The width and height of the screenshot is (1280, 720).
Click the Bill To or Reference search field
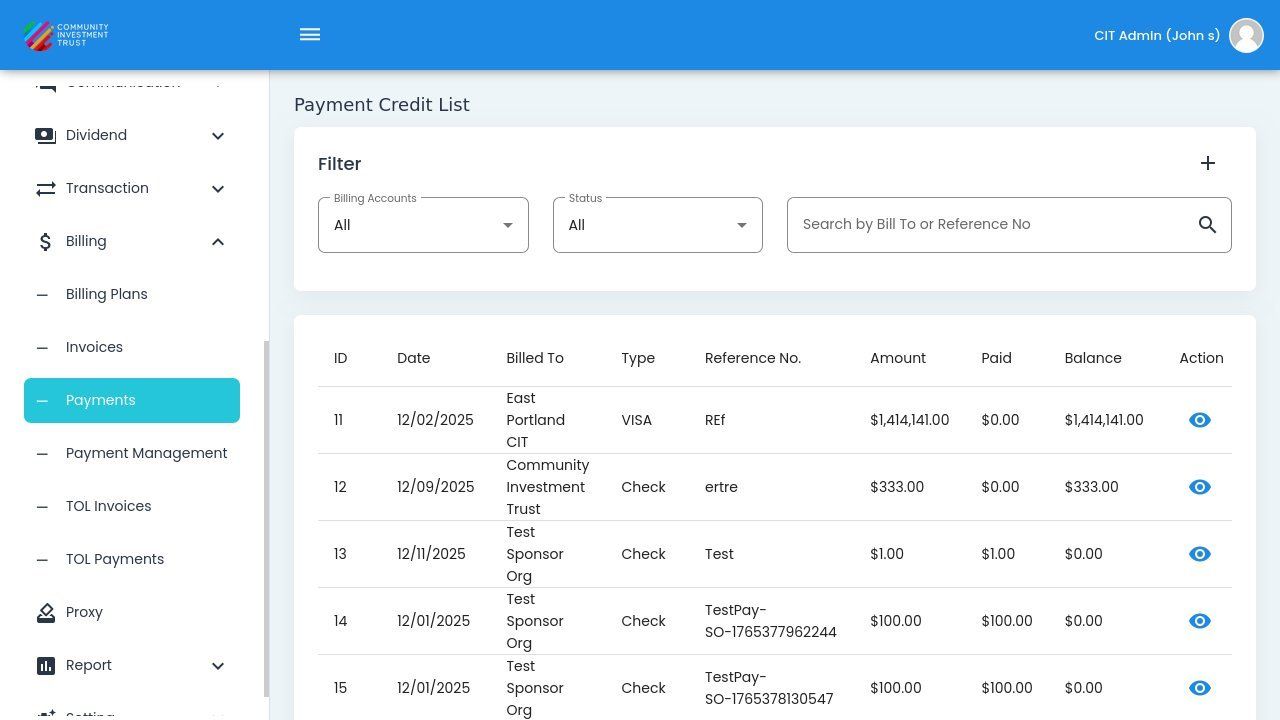(990, 225)
